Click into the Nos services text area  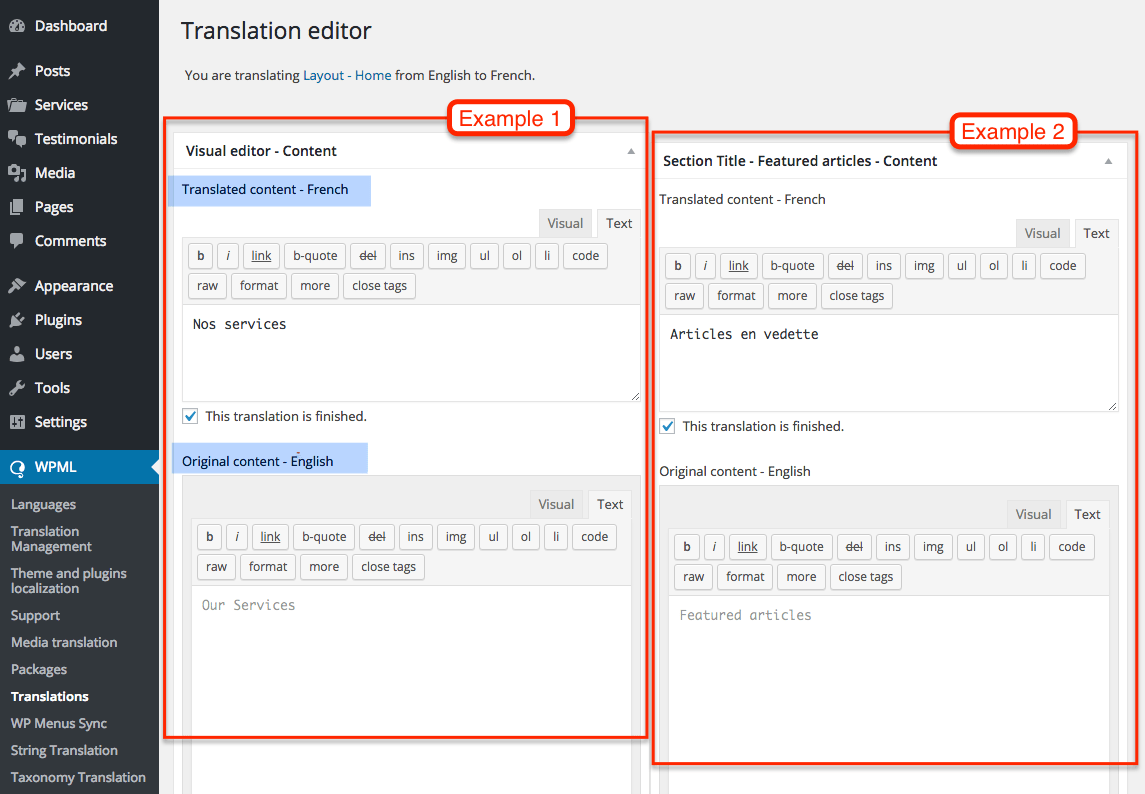click(x=411, y=353)
